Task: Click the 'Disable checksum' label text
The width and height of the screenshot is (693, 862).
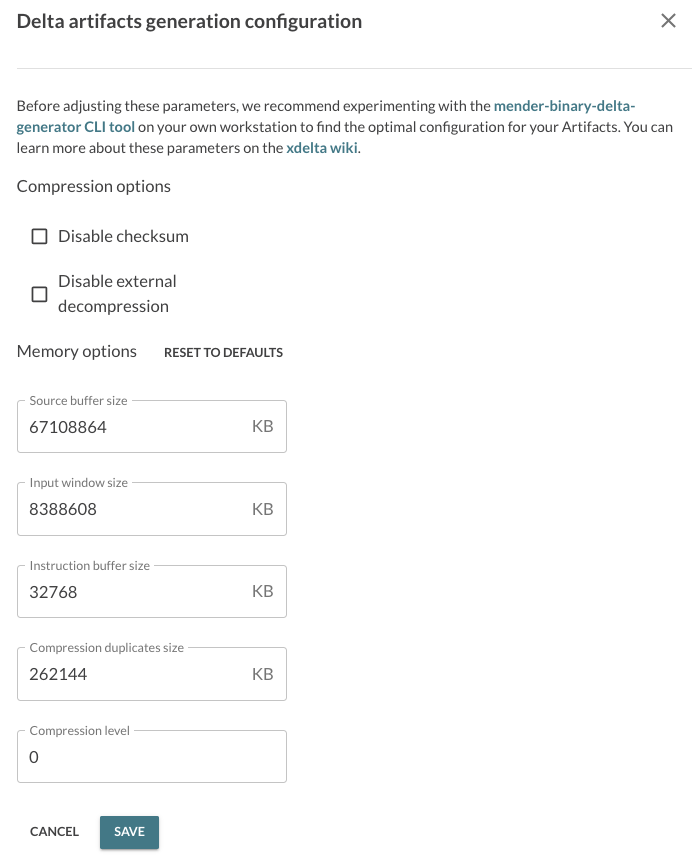Action: click(123, 237)
